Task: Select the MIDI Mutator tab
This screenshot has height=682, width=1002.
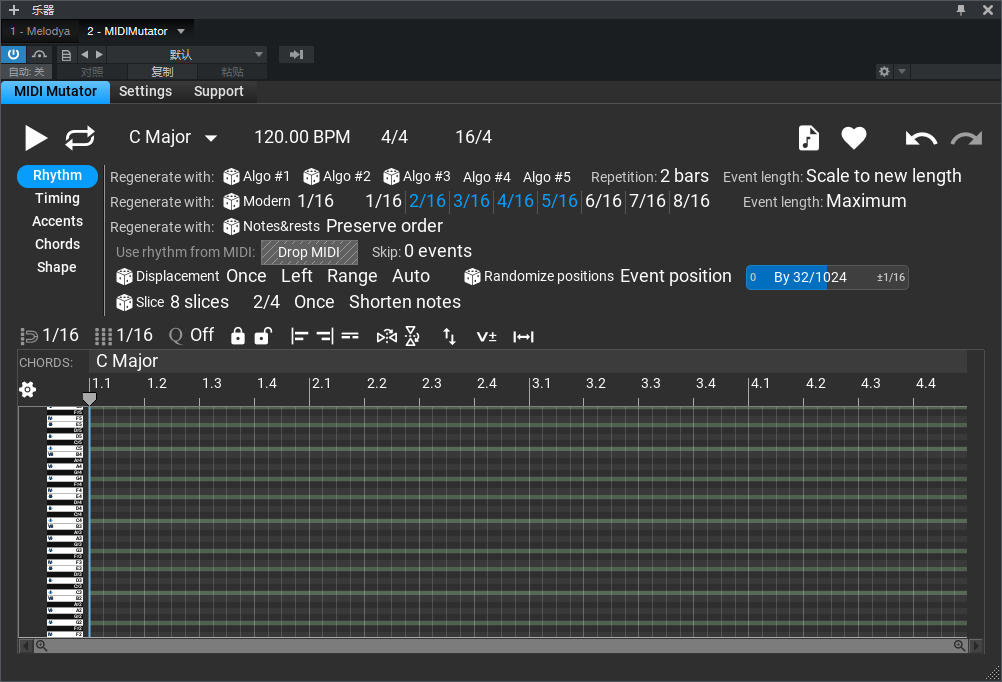Action: pos(56,91)
